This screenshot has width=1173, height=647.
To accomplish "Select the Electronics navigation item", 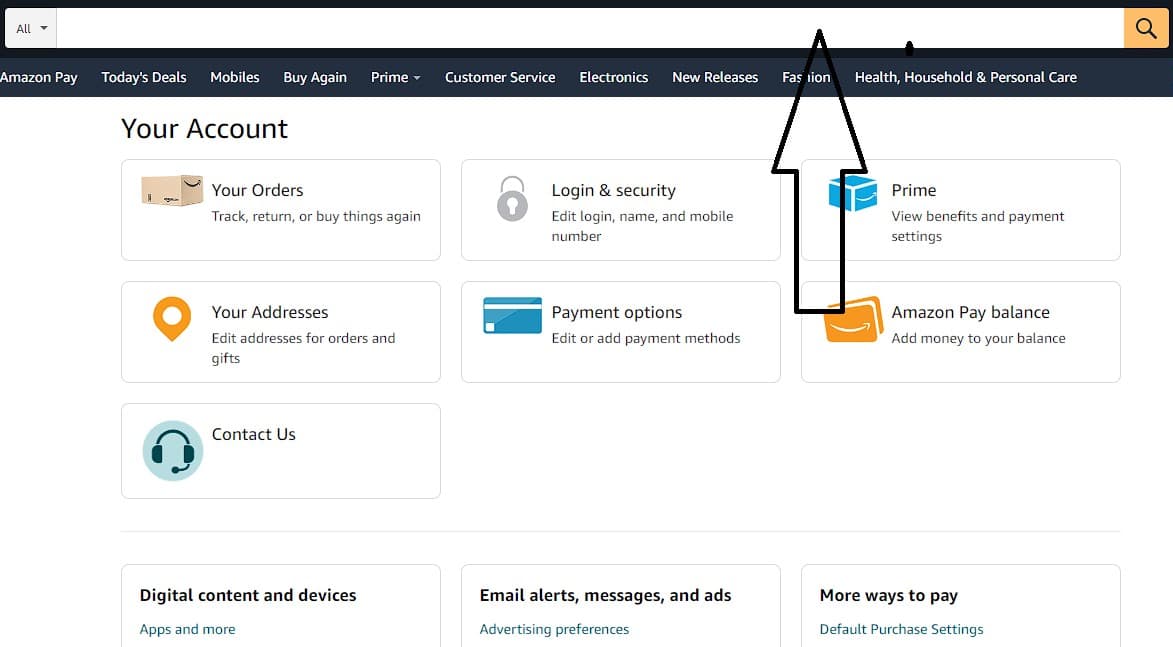I will [x=613, y=77].
